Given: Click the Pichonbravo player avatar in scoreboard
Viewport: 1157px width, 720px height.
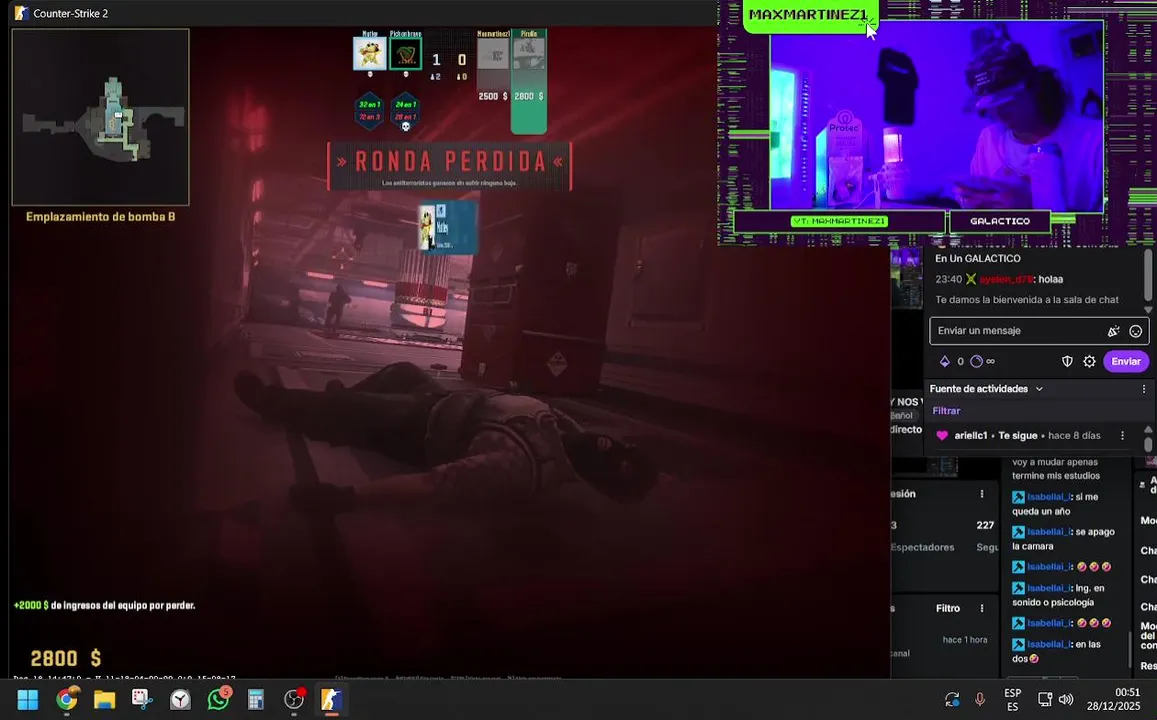Looking at the screenshot, I should tap(405, 54).
